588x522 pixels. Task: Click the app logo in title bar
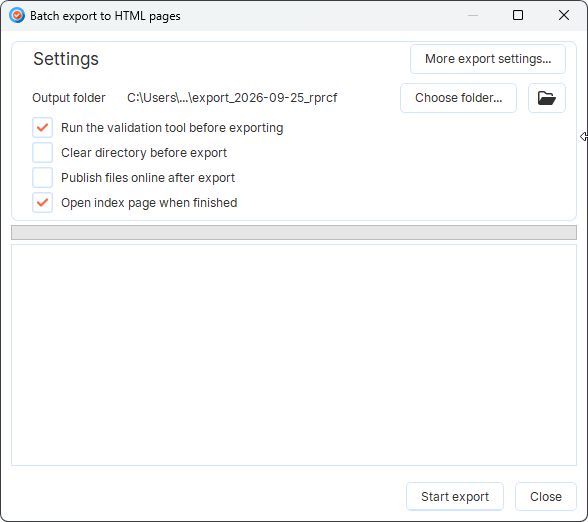pyautogui.click(x=17, y=16)
